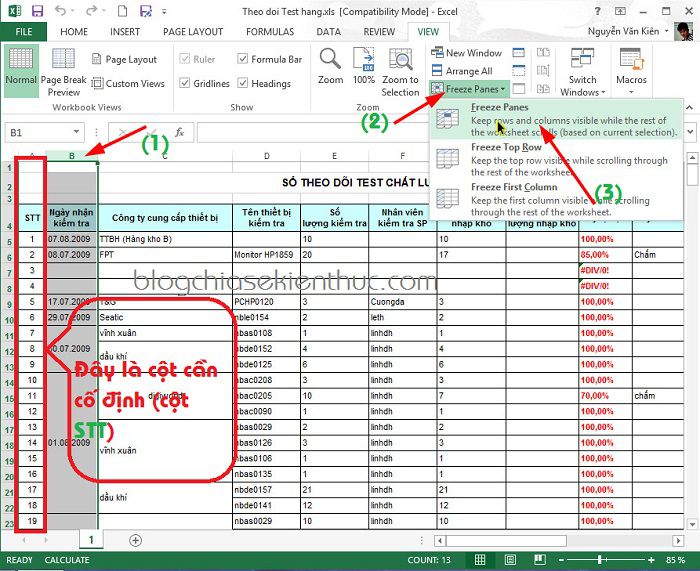Expand the formula bar chevron
This screenshot has height=571, width=700.
690,132
